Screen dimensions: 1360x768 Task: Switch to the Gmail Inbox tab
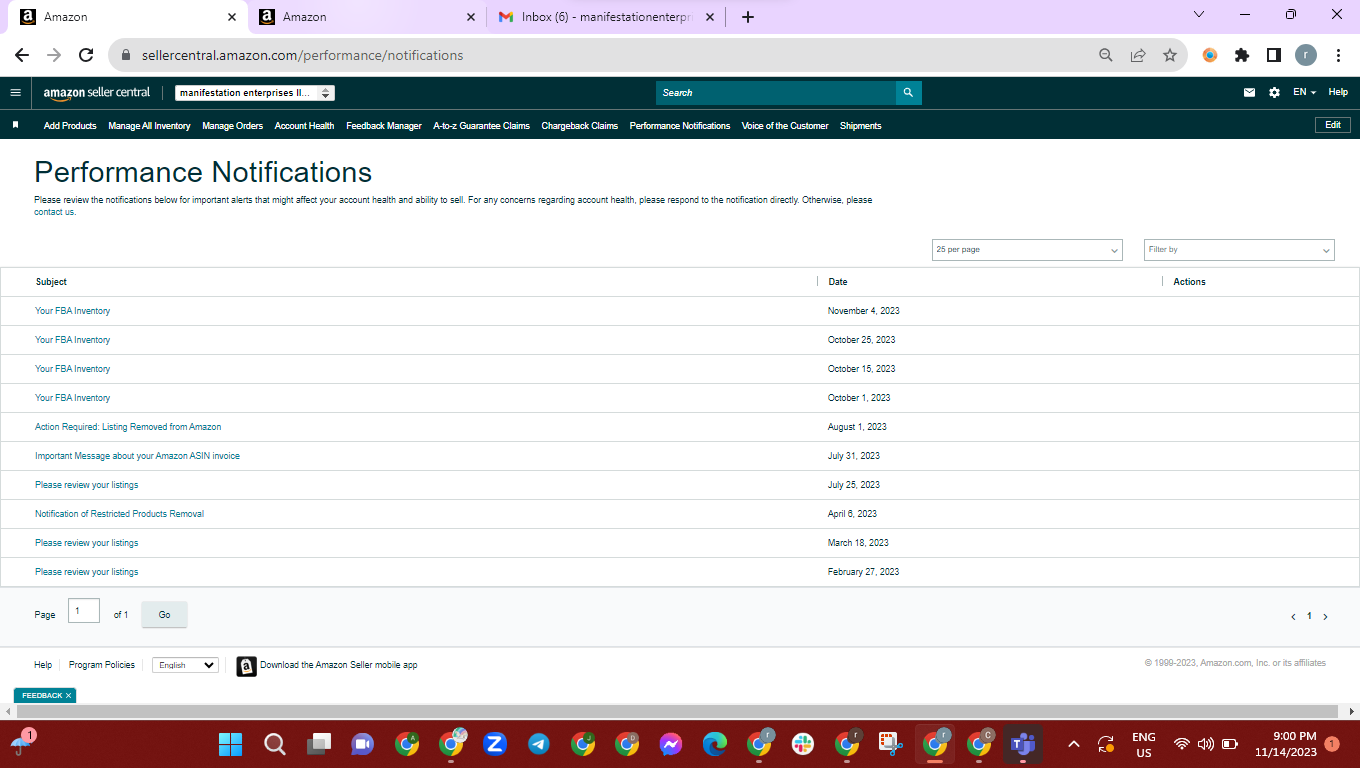pos(606,17)
